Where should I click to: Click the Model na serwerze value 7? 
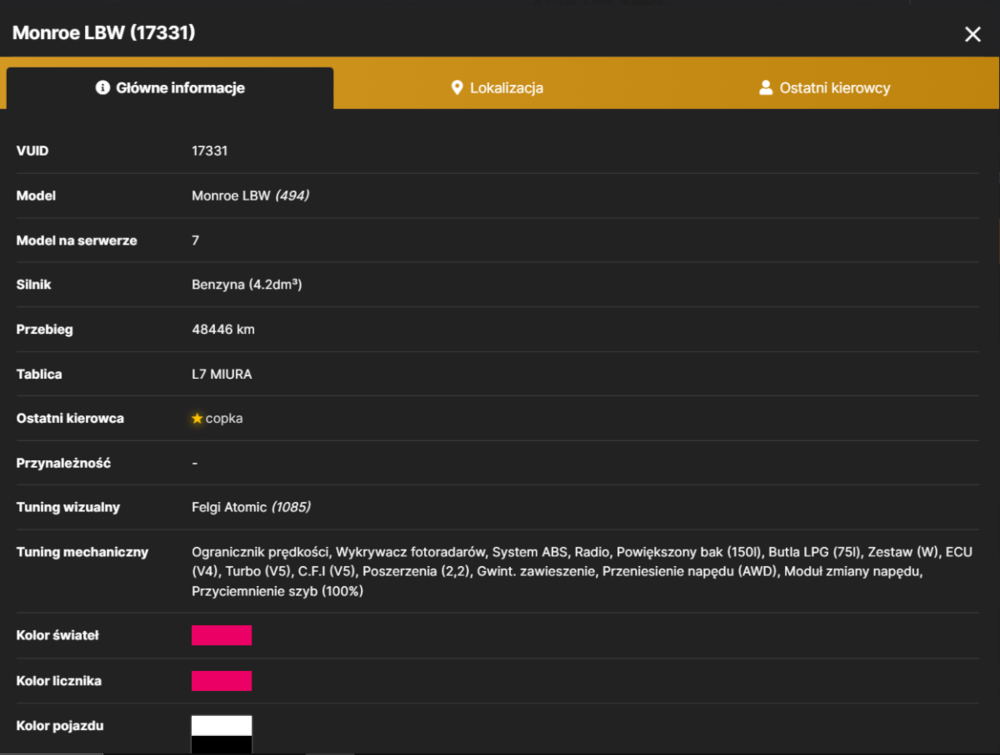195,240
